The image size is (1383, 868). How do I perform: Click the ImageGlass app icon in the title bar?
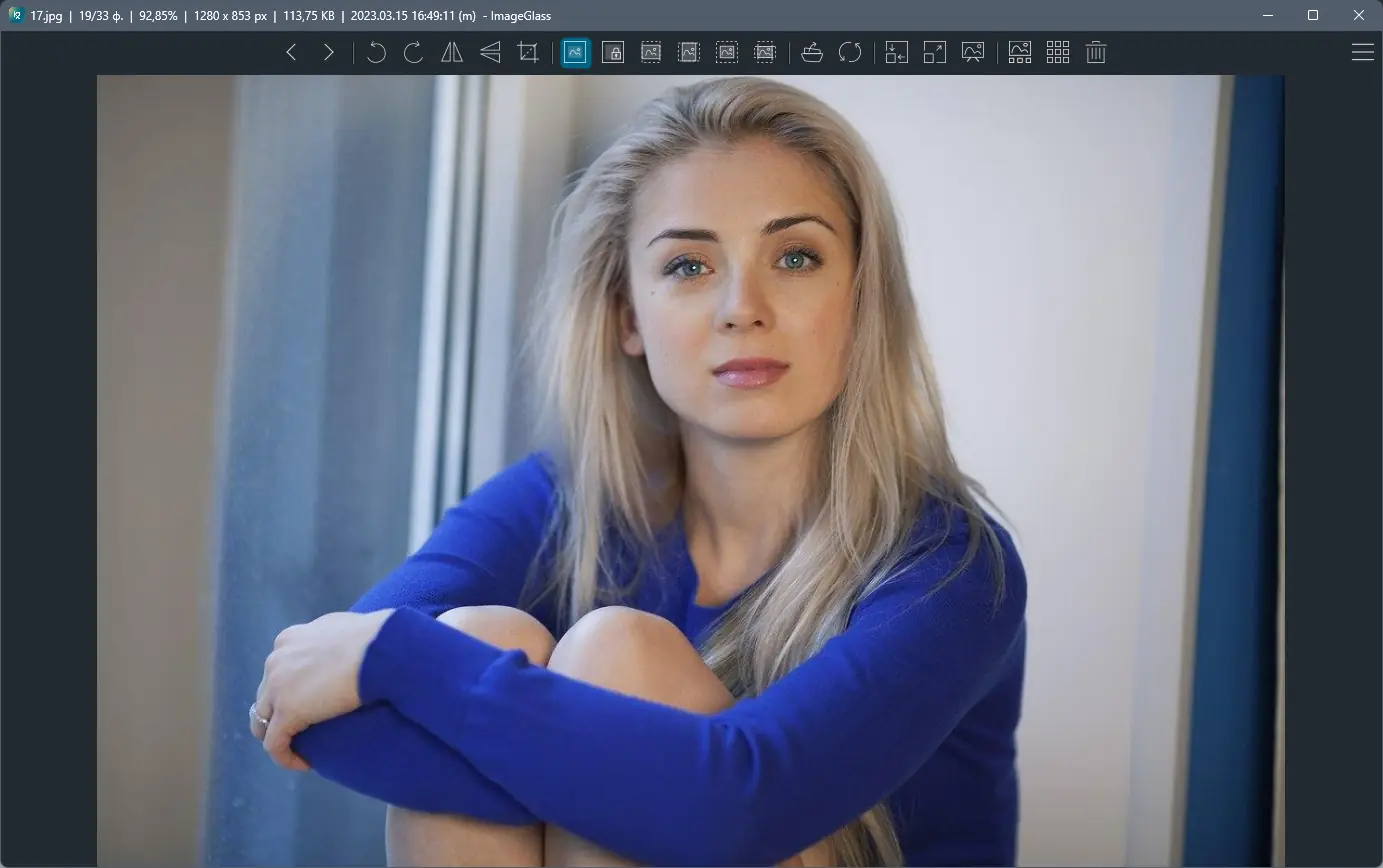[x=16, y=15]
